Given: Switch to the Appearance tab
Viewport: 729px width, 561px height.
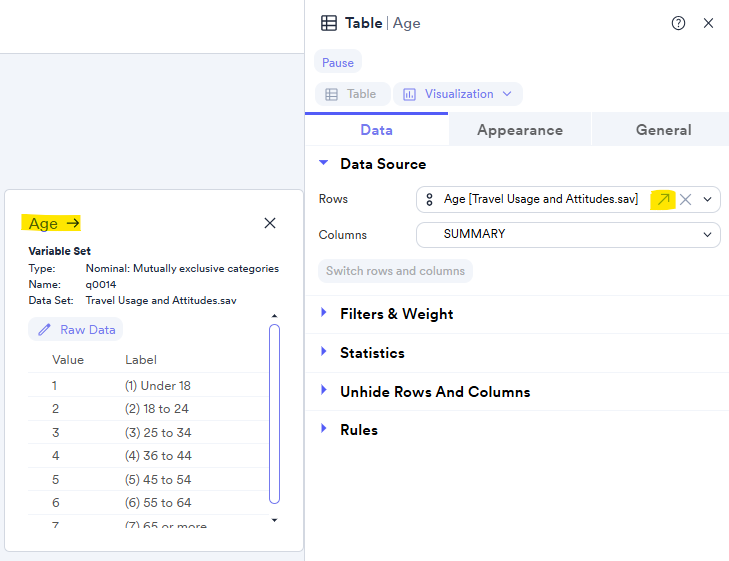Looking at the screenshot, I should point(520,130).
